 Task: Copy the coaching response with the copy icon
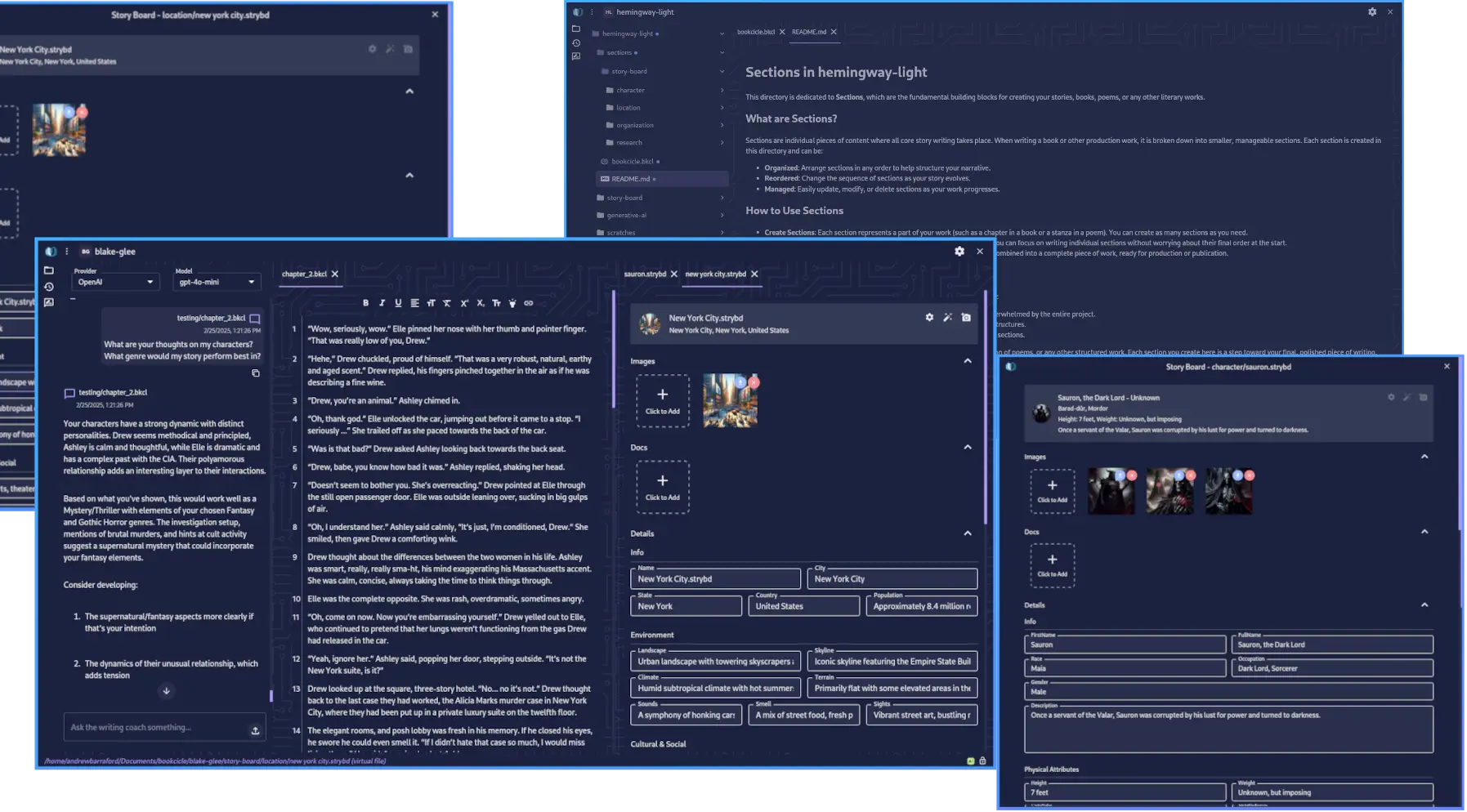pos(256,373)
